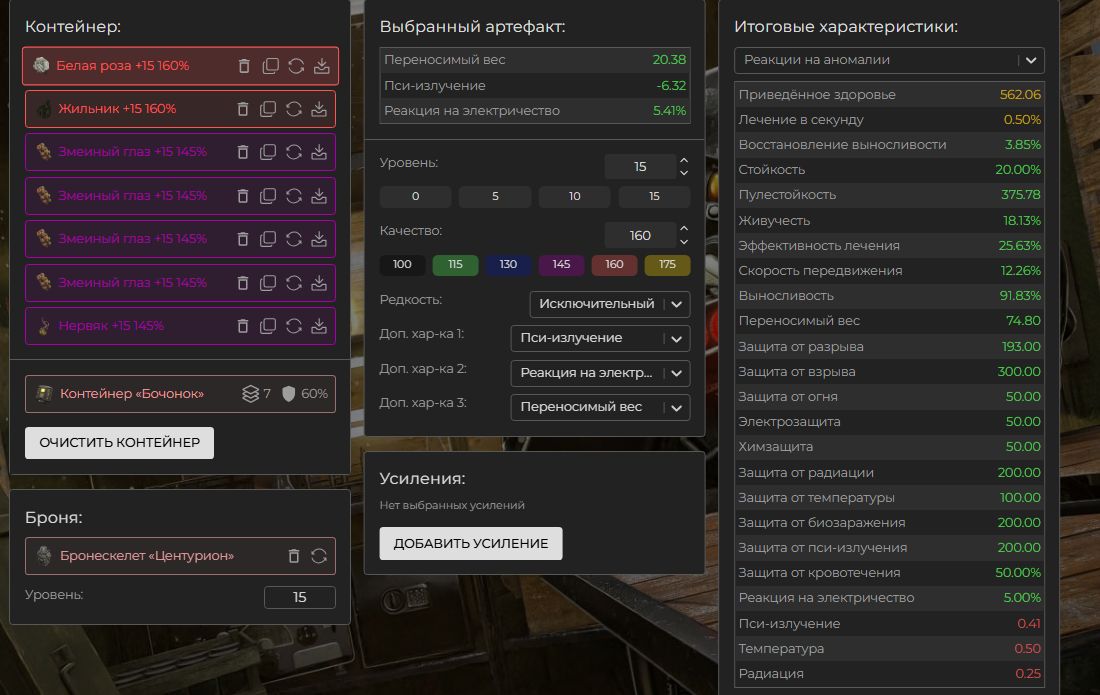Swap the Бронескелет «Центурион» armor
1100x695 pixels.
[x=320, y=556]
